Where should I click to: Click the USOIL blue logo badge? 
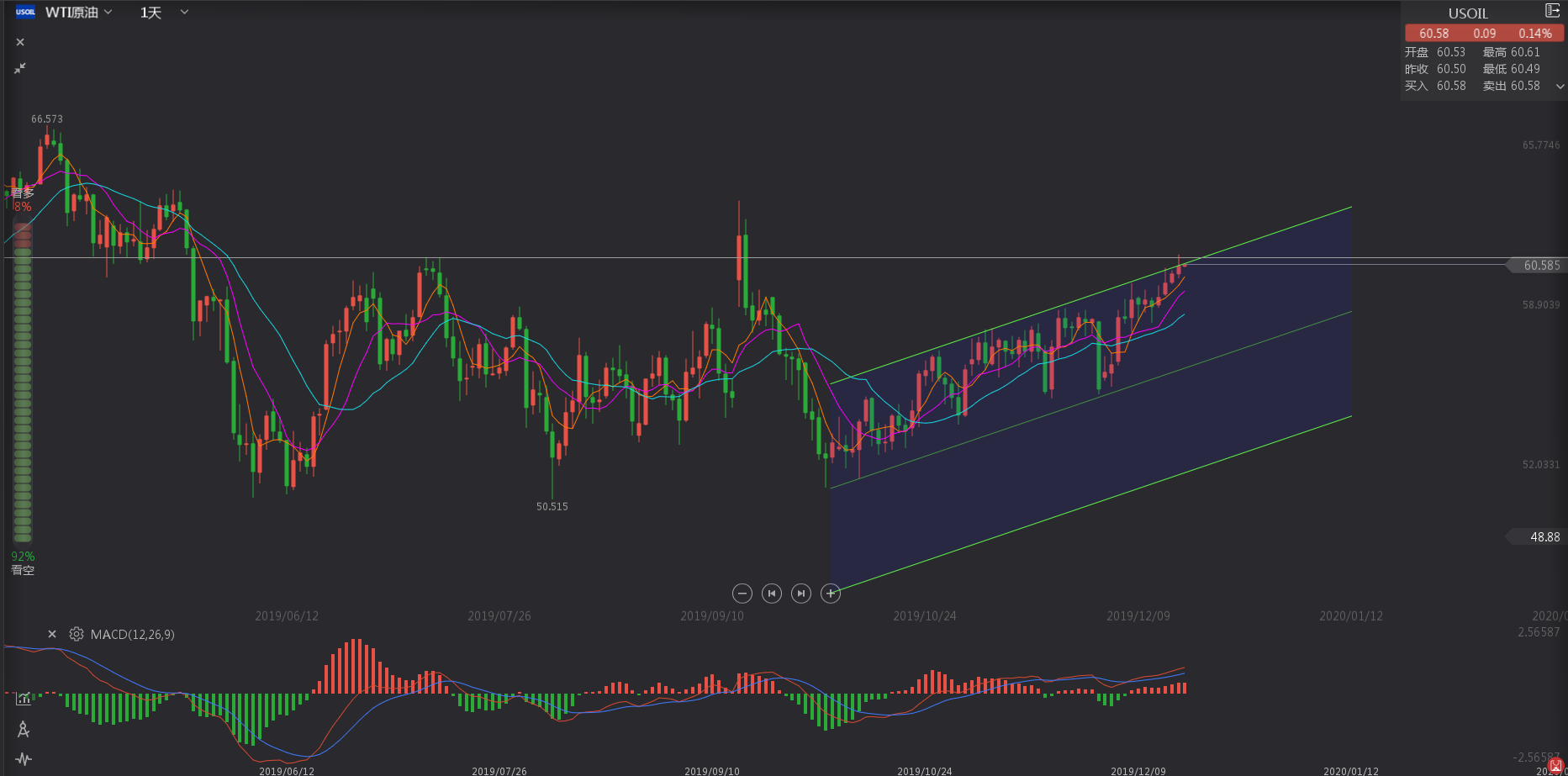pos(25,12)
